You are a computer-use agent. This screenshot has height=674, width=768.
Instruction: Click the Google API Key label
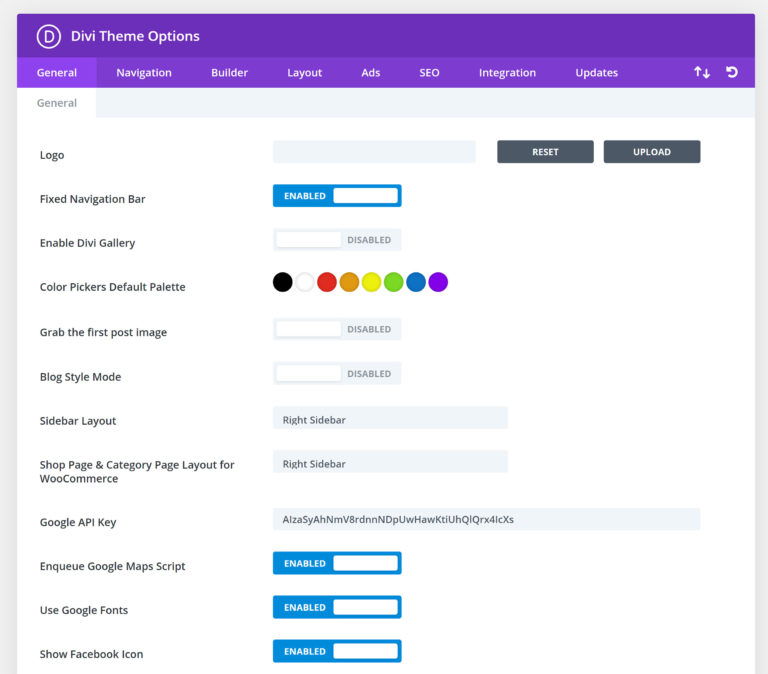78,522
